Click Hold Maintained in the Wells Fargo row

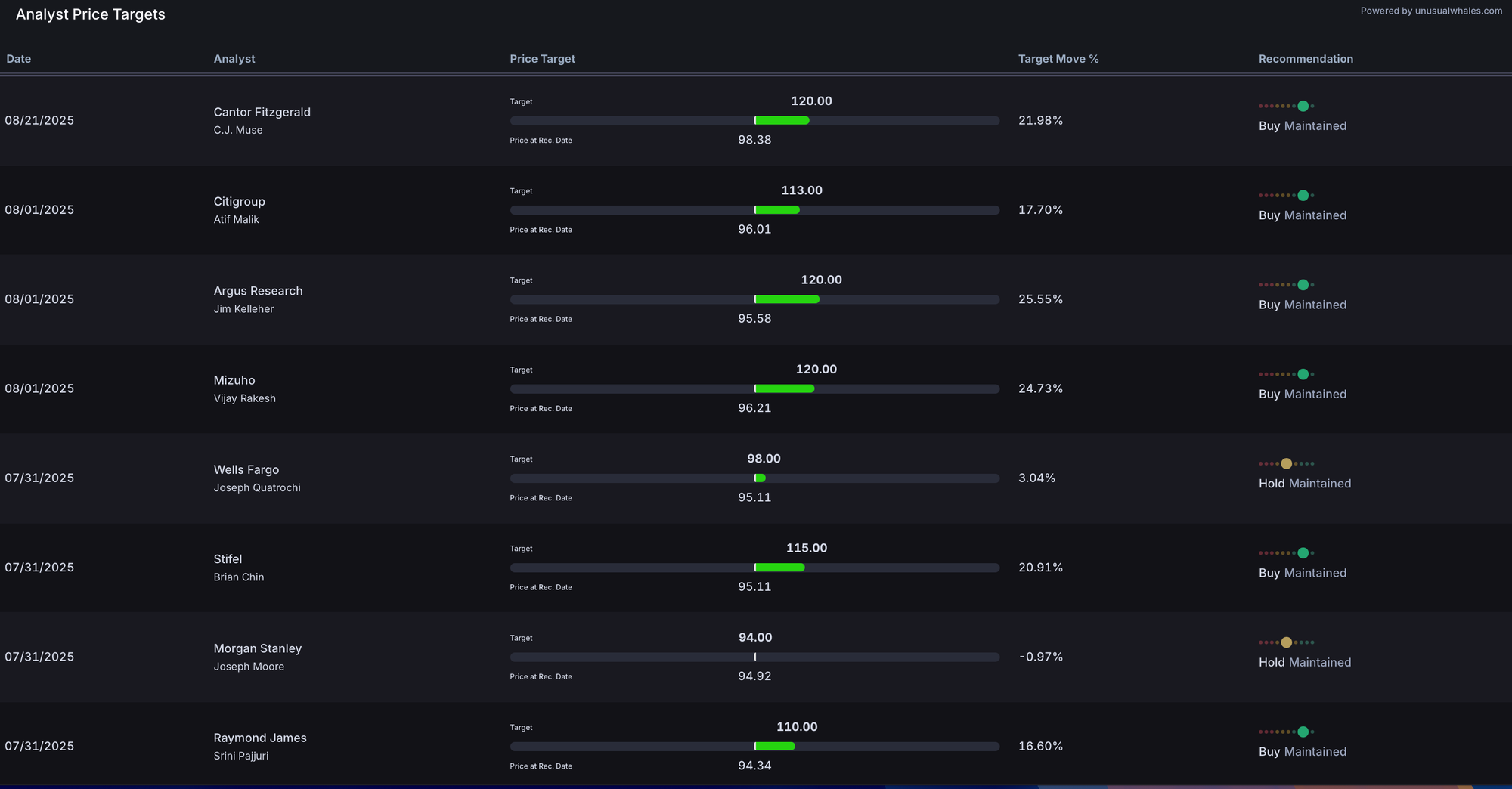(x=1304, y=484)
